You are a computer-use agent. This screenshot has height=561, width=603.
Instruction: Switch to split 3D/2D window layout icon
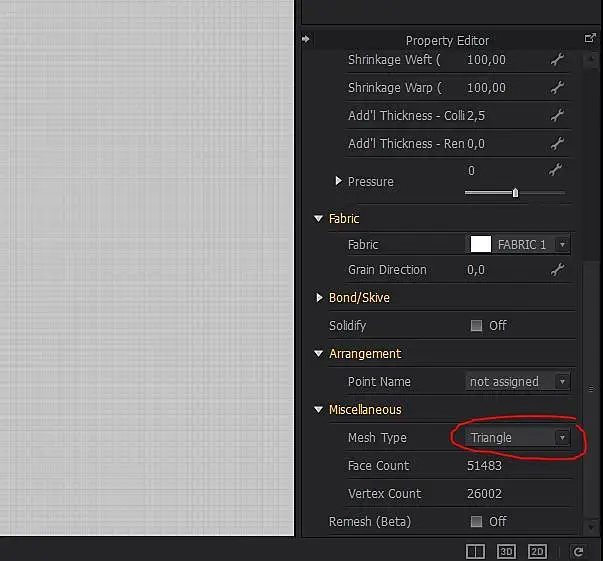point(475,551)
